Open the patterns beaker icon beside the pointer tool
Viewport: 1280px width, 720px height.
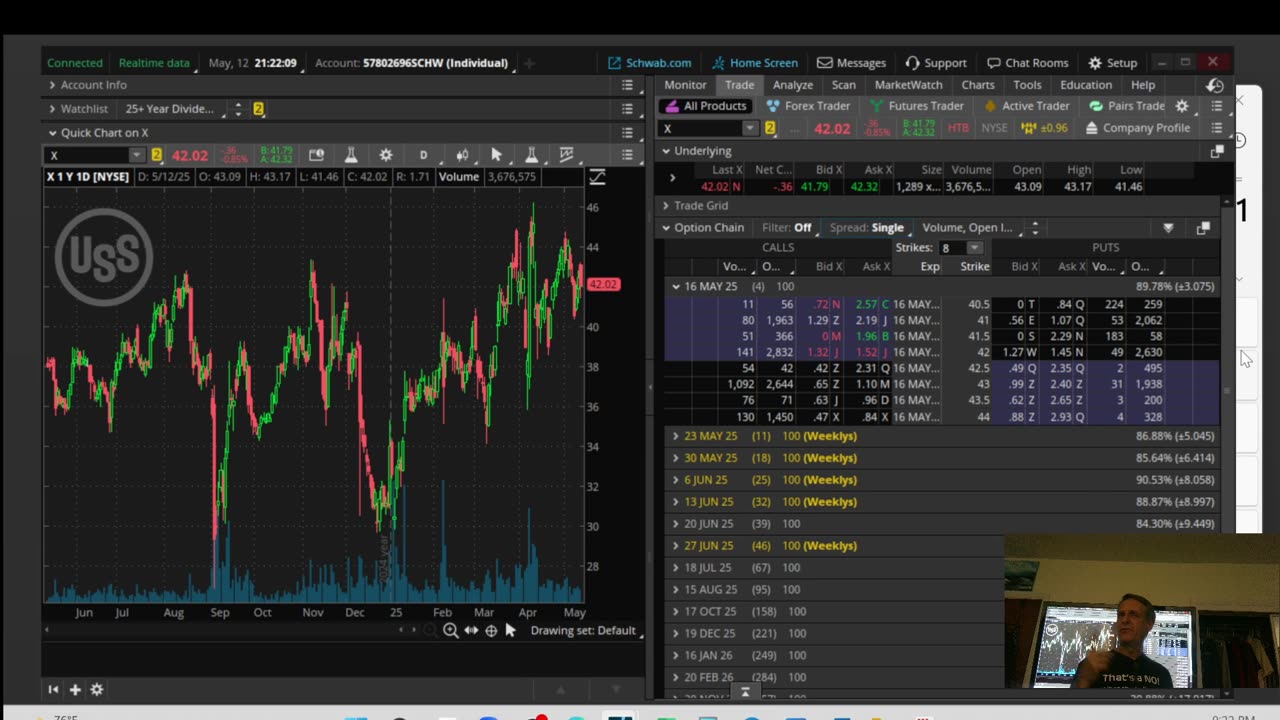pyautogui.click(x=531, y=155)
